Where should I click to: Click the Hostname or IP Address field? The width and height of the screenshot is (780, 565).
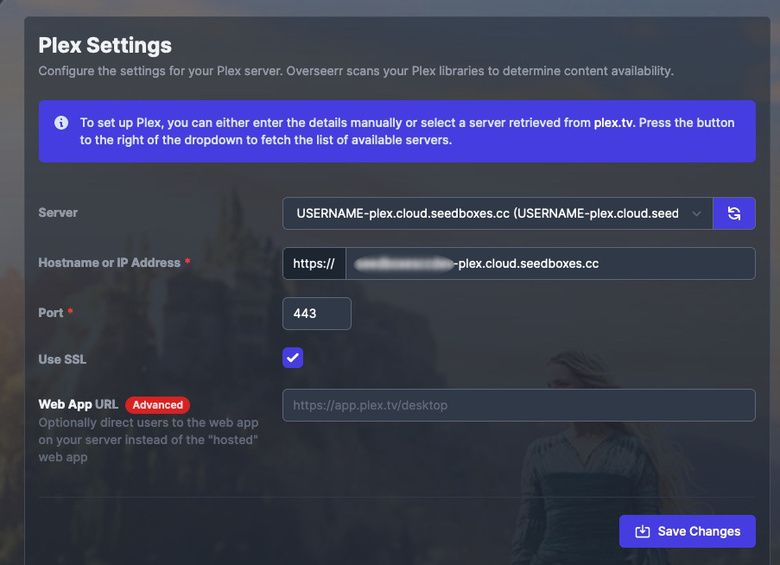[550, 264]
